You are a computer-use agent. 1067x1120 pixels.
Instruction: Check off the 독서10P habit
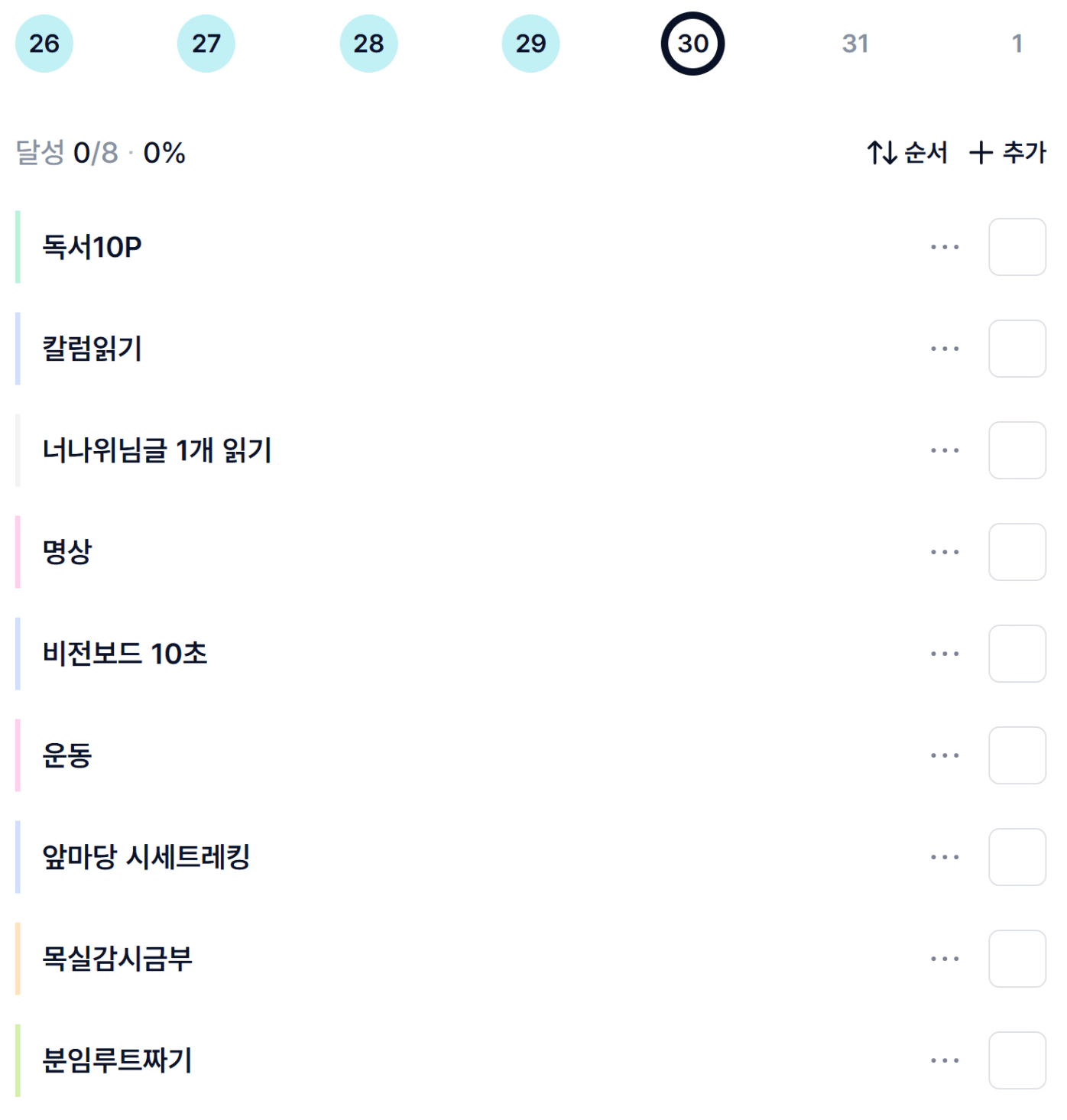(x=1017, y=247)
